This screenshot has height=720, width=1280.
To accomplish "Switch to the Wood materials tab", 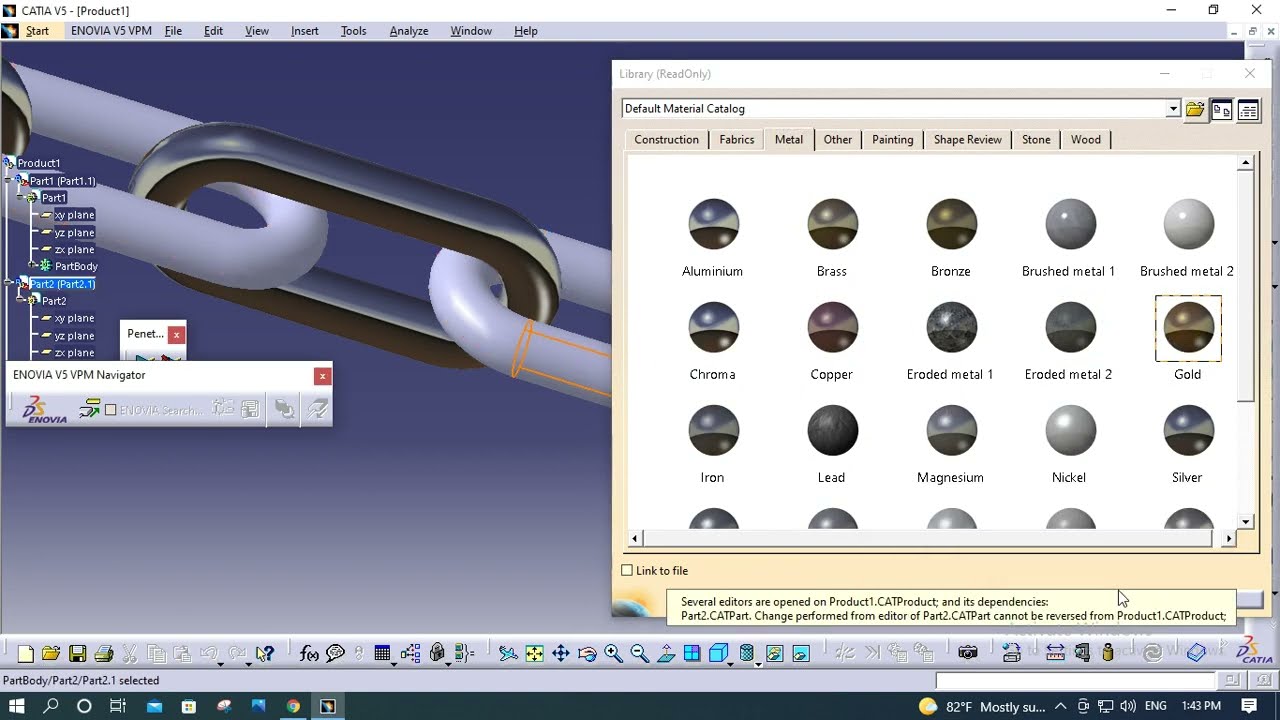I will point(1086,140).
